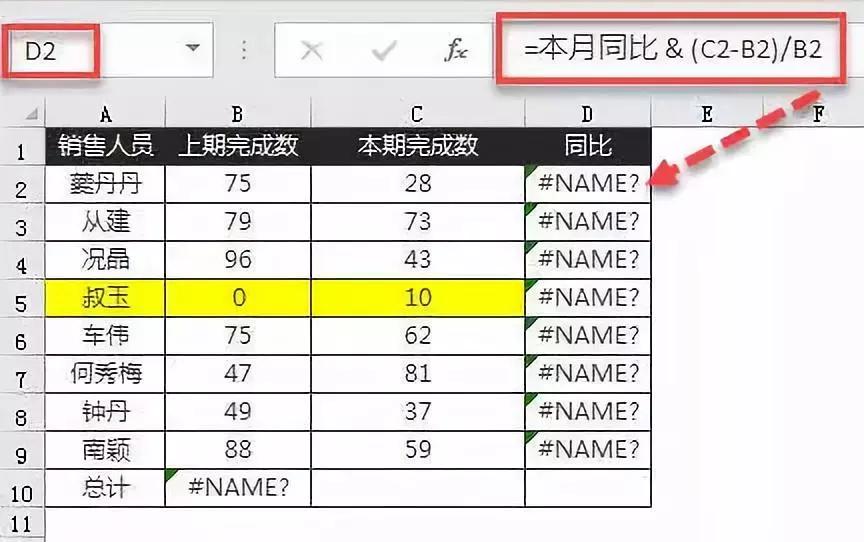Select row 1 header
Screen dimensions: 864x542
tap(21, 147)
